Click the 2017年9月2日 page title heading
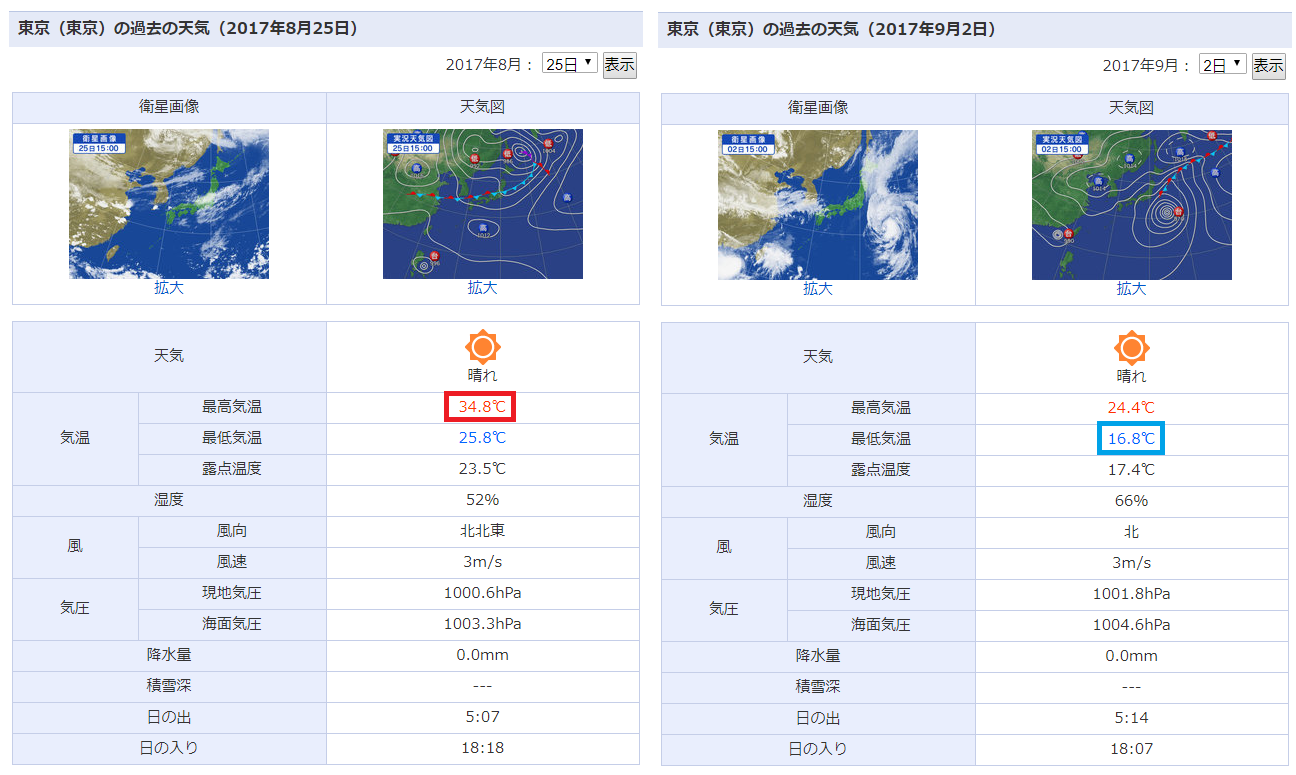 tap(832, 29)
